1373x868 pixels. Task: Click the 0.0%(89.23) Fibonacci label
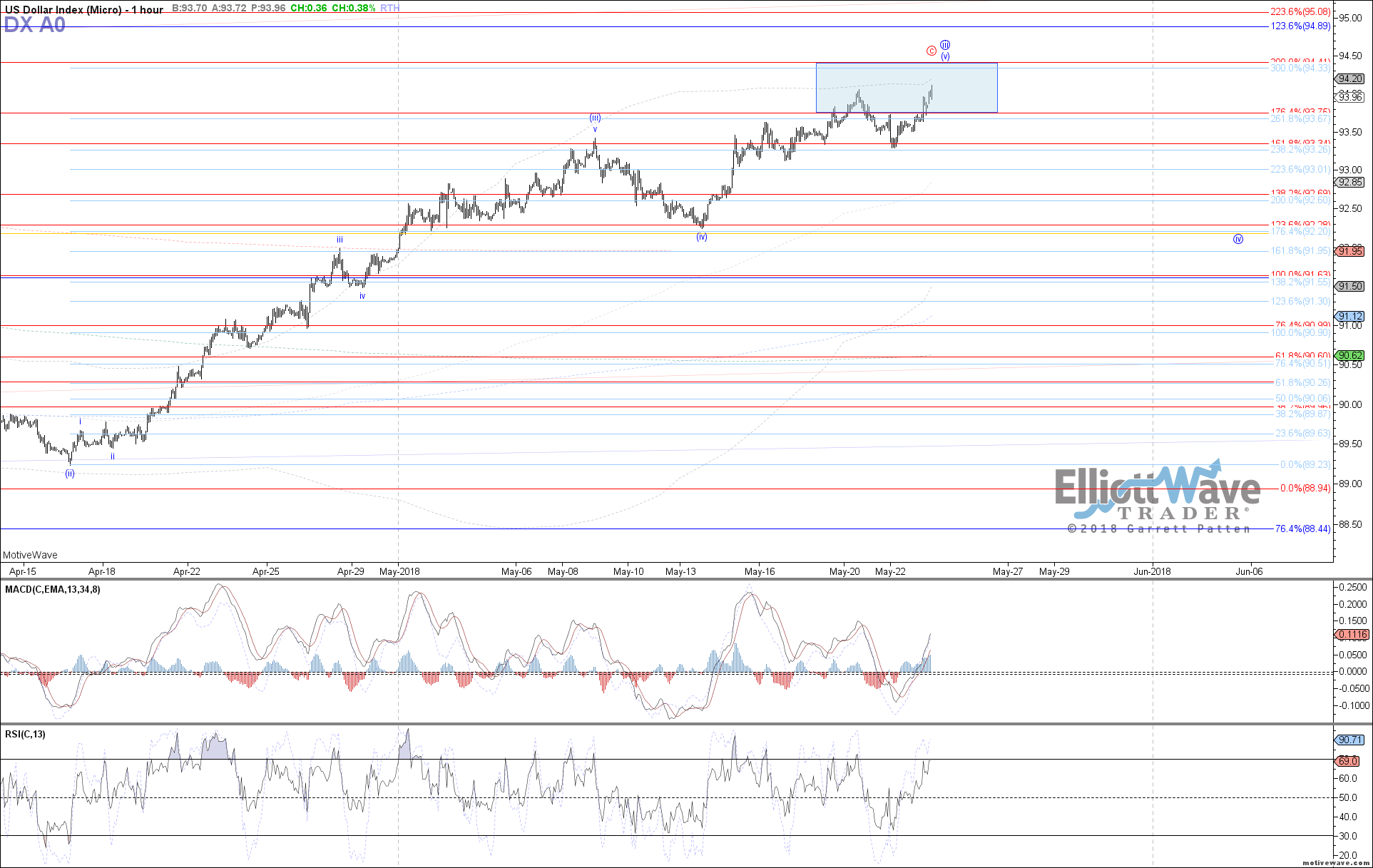tap(1305, 464)
